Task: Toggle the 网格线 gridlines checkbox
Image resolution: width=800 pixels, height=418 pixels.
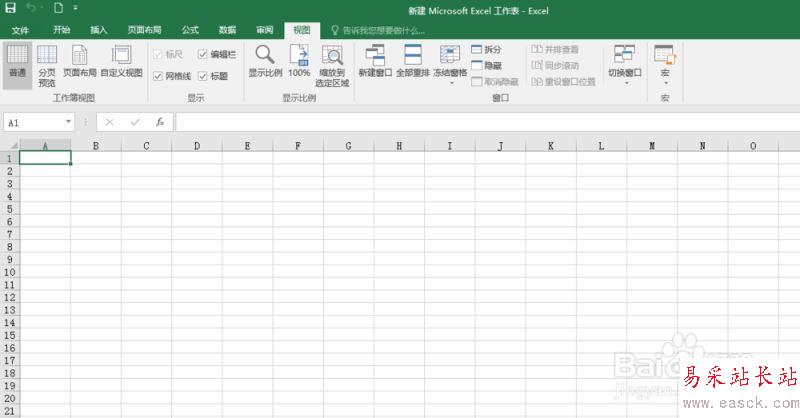Action: 158,76
